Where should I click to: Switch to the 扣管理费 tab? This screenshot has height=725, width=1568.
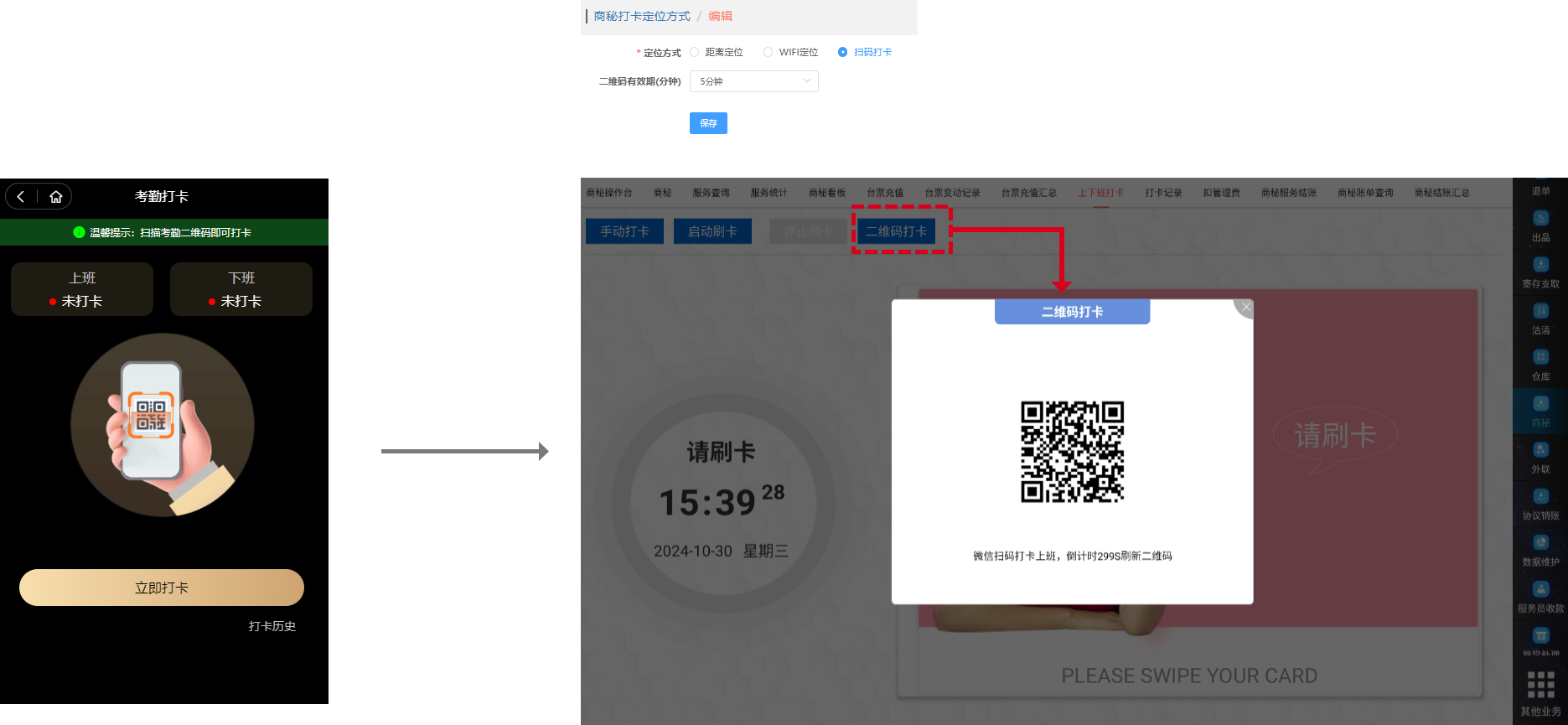(x=1221, y=193)
